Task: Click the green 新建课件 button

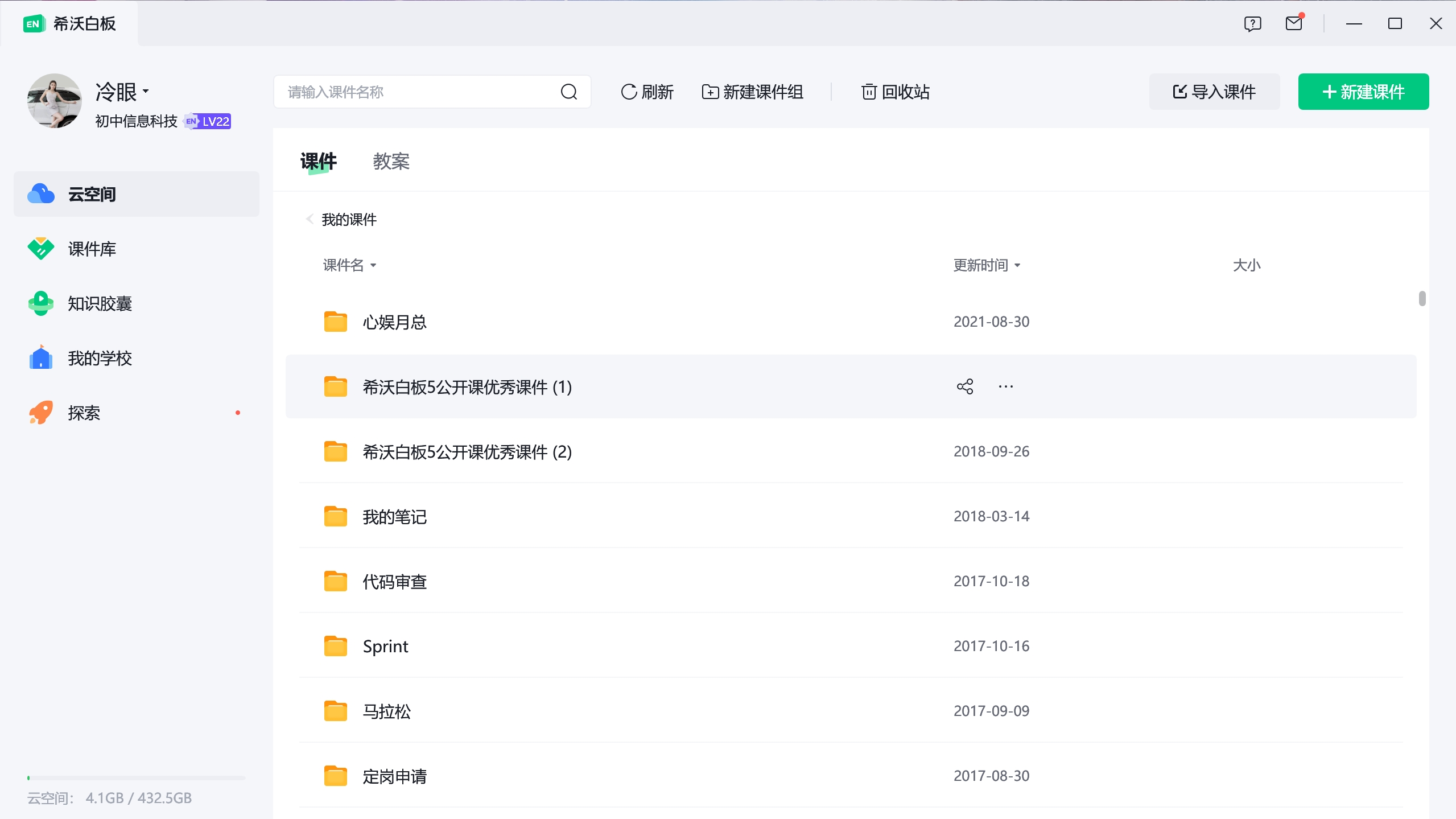Action: click(1363, 92)
